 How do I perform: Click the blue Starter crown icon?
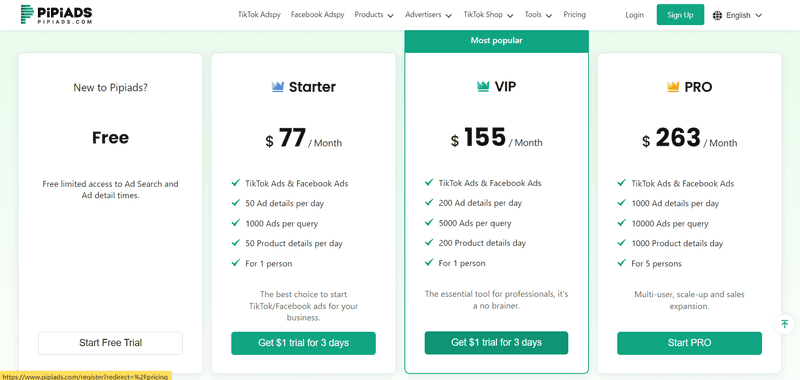(278, 87)
